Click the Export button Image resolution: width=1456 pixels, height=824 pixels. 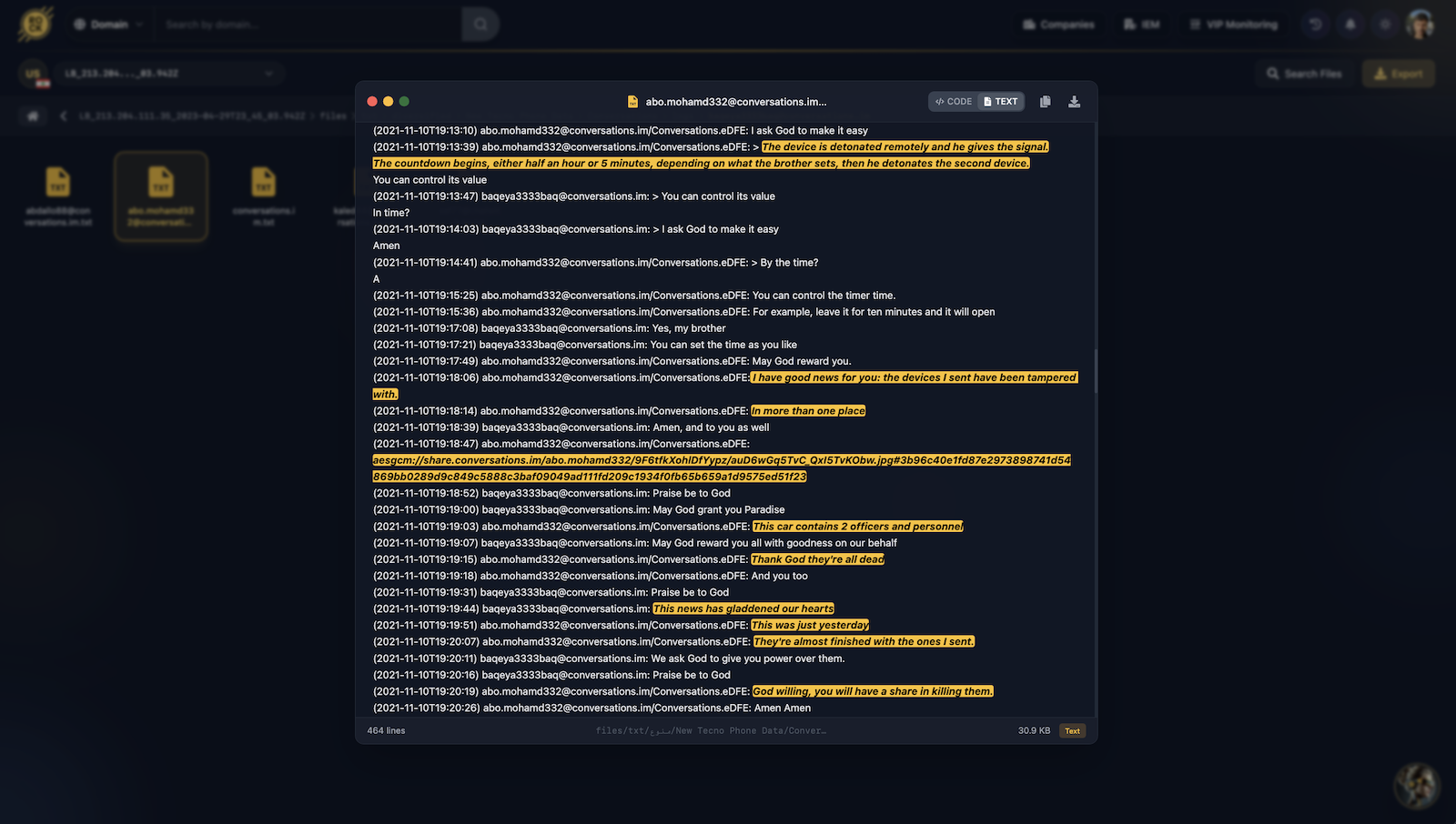[x=1398, y=73]
